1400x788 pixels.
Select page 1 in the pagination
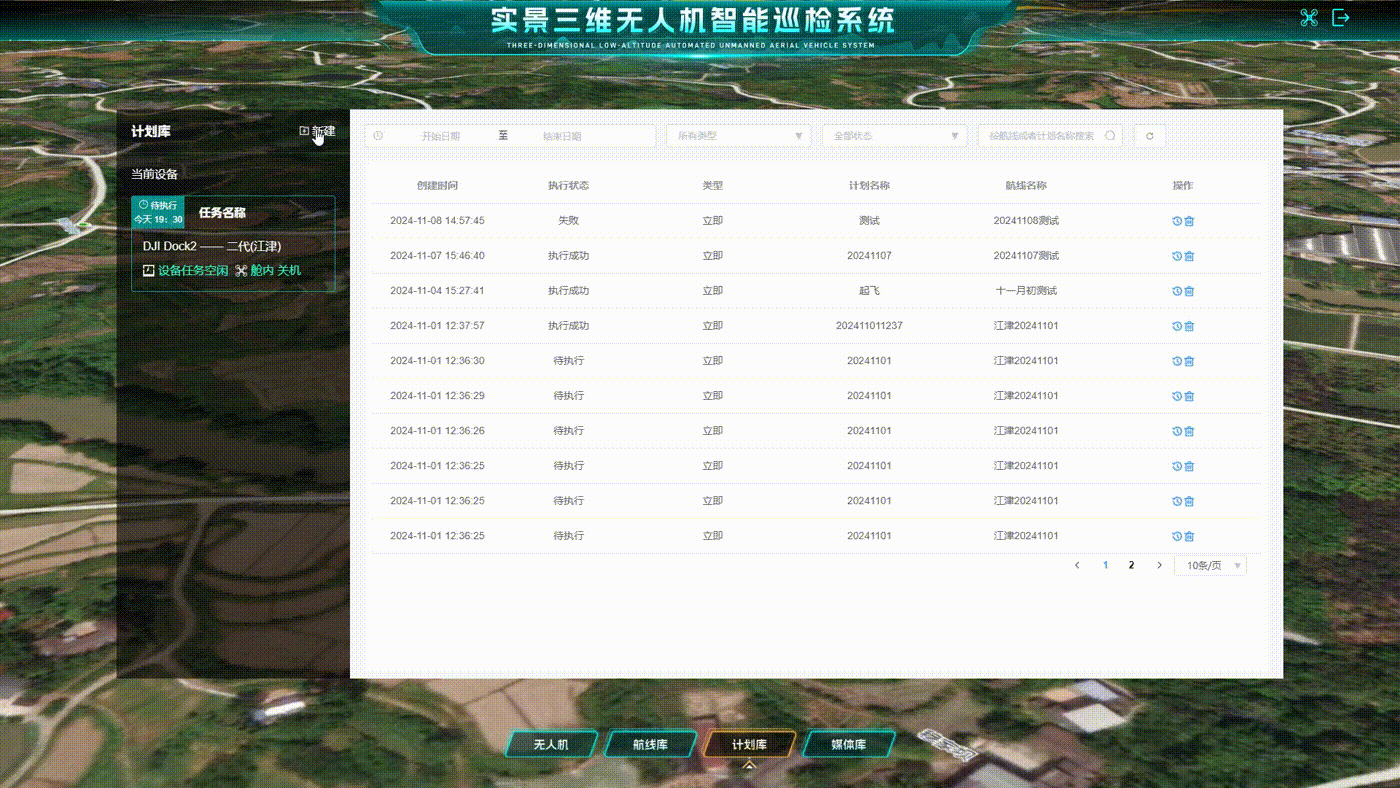click(1105, 565)
